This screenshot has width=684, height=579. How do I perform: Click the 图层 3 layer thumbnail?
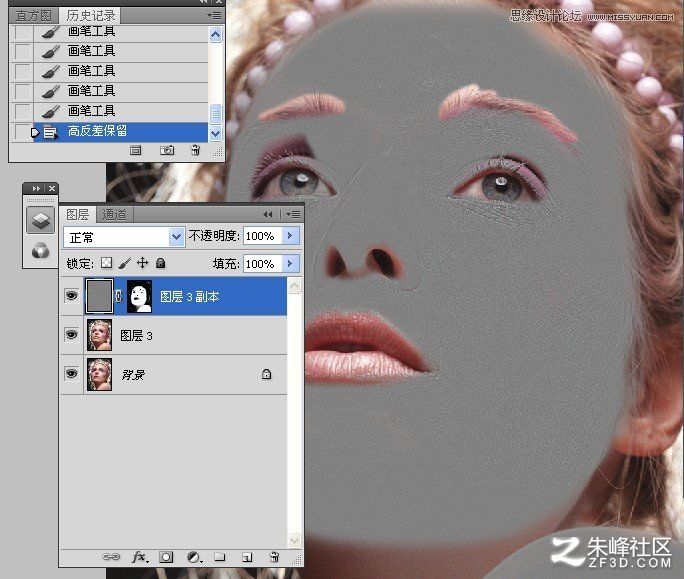[x=99, y=335]
